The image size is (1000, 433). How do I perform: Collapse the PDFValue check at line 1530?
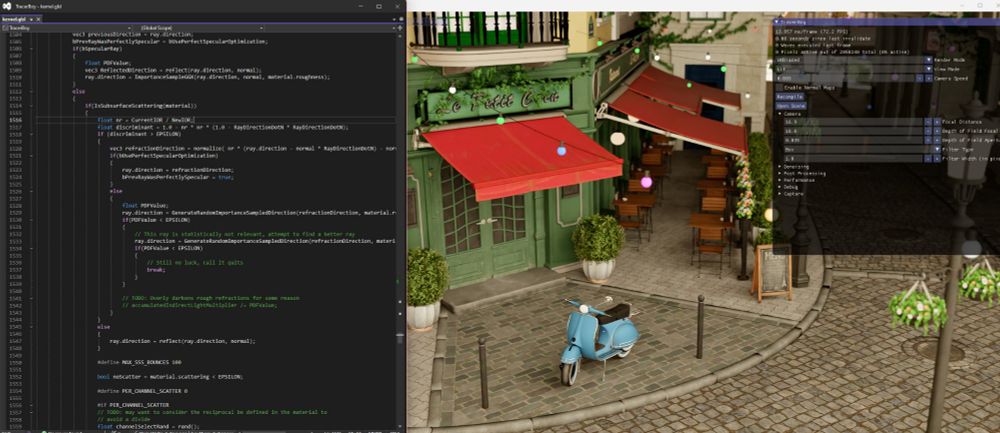coord(31,219)
